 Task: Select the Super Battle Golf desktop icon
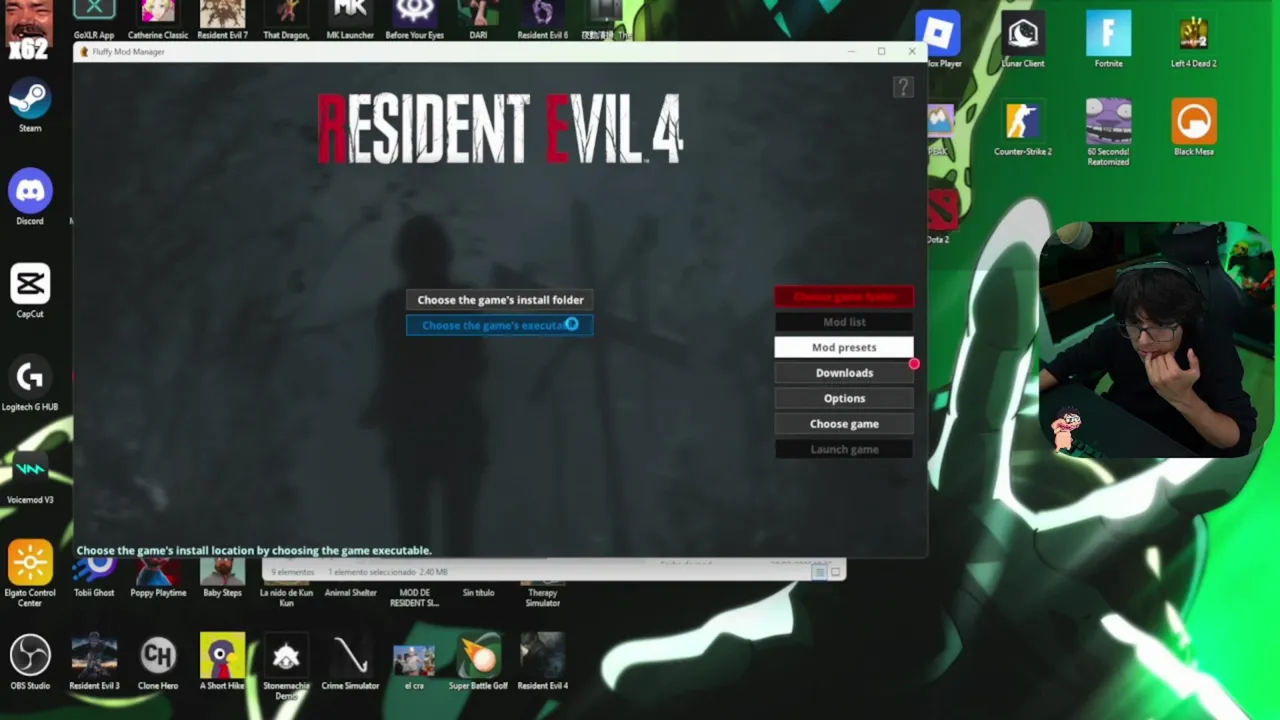(478, 662)
